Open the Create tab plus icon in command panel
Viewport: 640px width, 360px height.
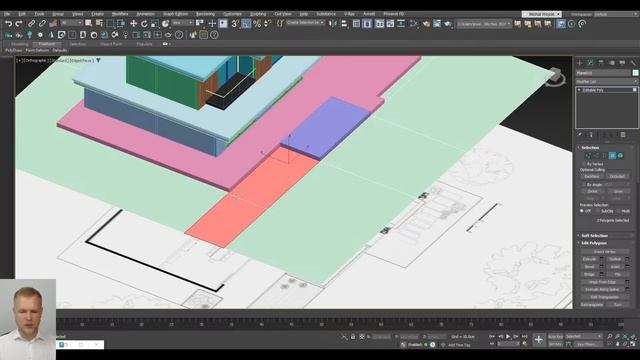580,62
